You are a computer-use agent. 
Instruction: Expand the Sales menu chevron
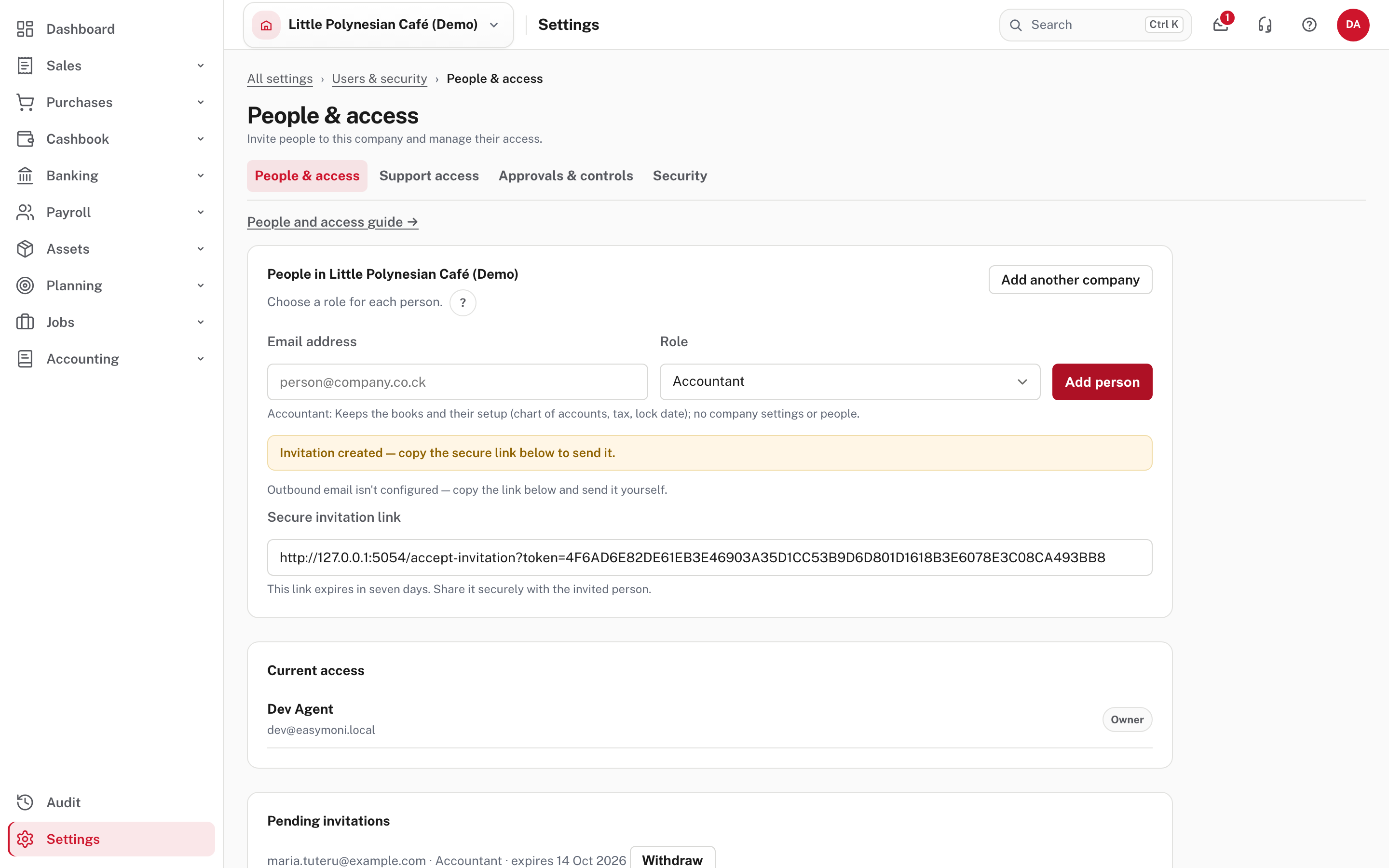(x=201, y=66)
